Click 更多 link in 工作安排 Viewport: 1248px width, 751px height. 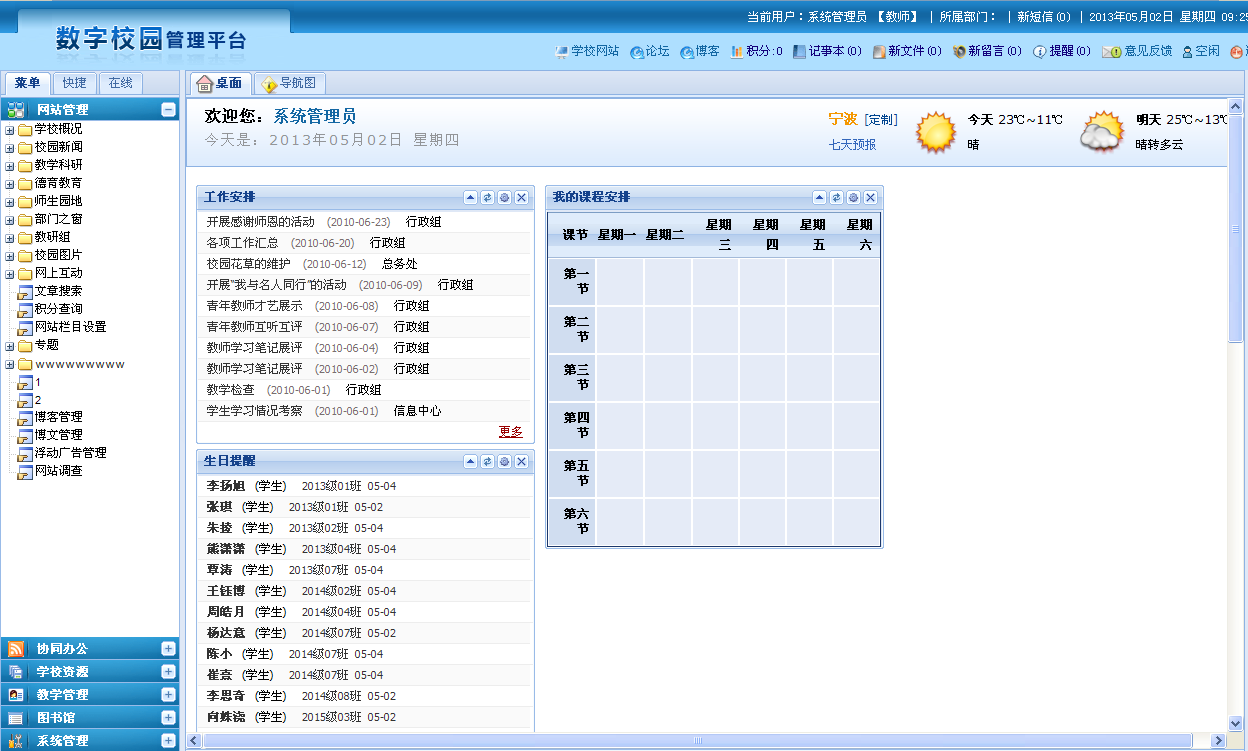(x=511, y=432)
